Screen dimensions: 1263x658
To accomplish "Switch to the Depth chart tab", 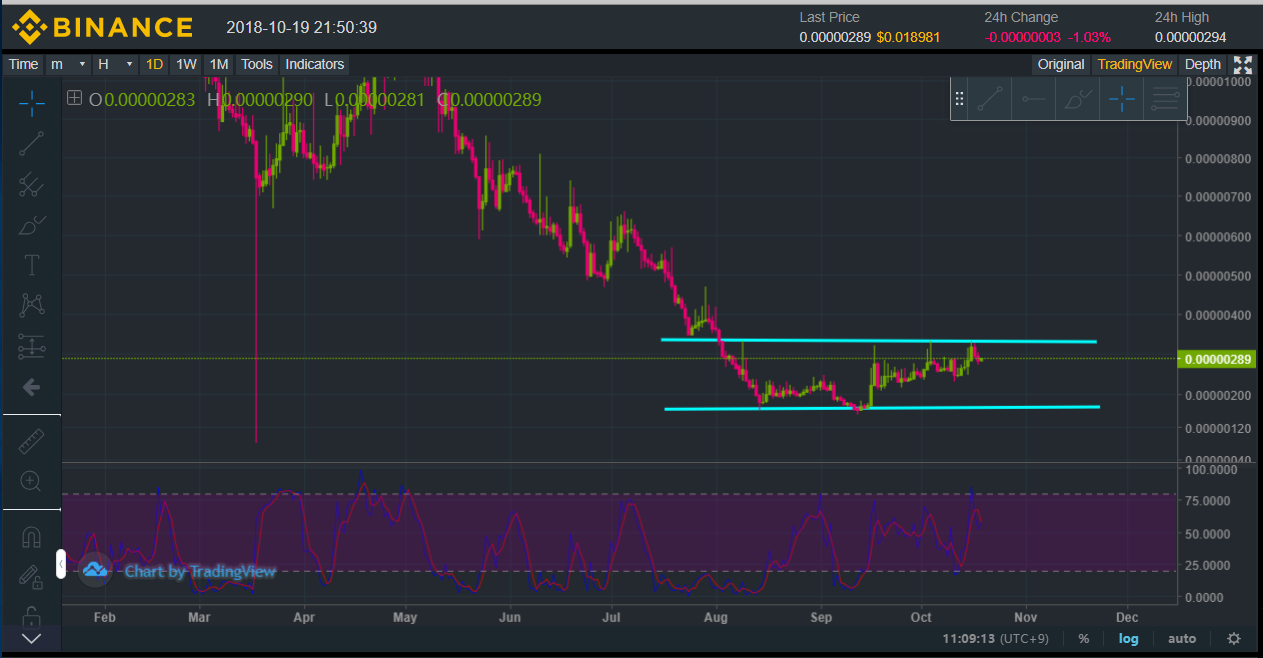I will tap(1202, 64).
